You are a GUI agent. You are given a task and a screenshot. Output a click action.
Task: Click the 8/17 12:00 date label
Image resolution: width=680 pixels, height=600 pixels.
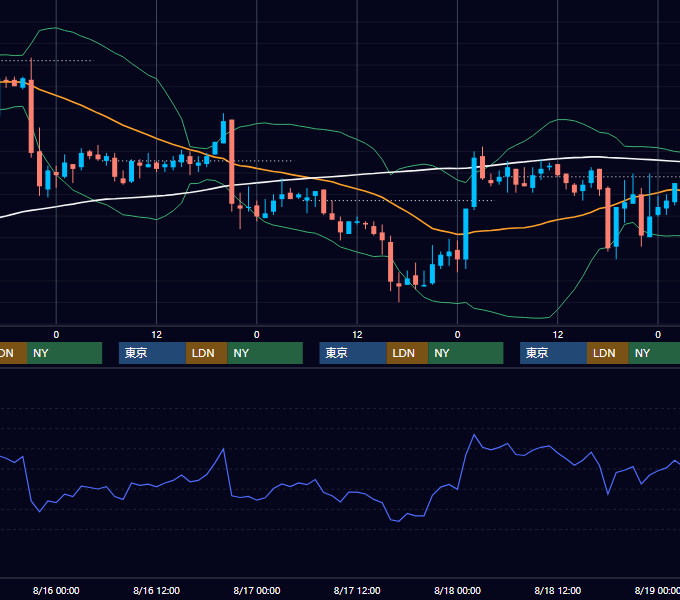click(357, 590)
